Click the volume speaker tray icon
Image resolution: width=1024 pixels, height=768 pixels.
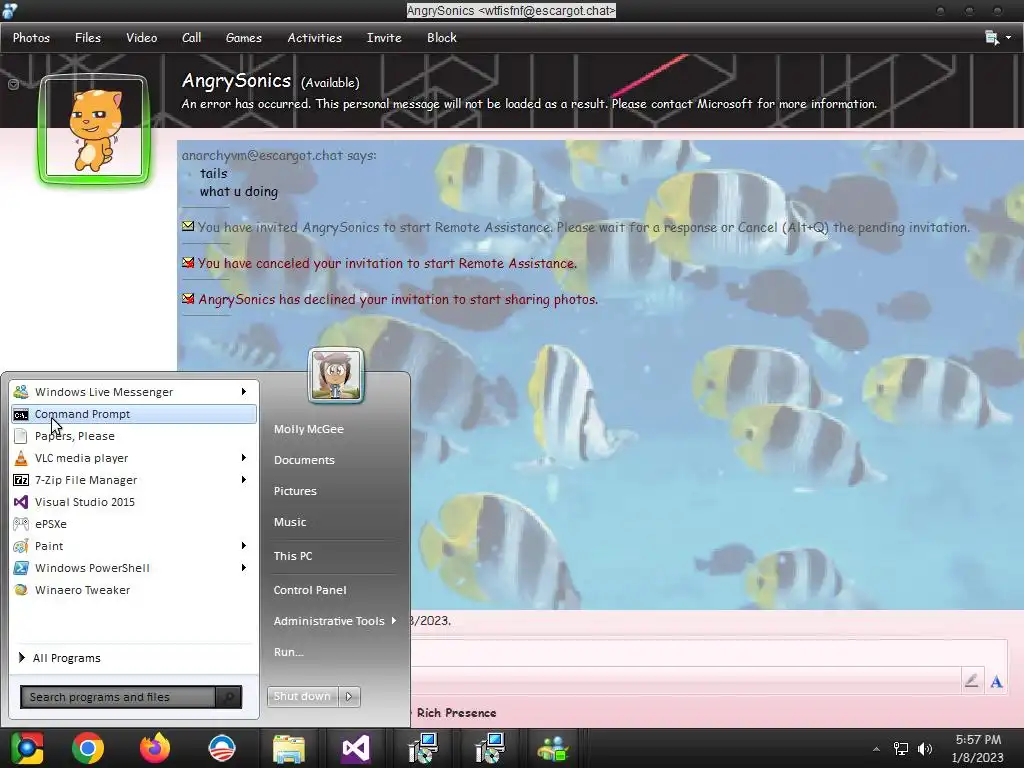(925, 749)
